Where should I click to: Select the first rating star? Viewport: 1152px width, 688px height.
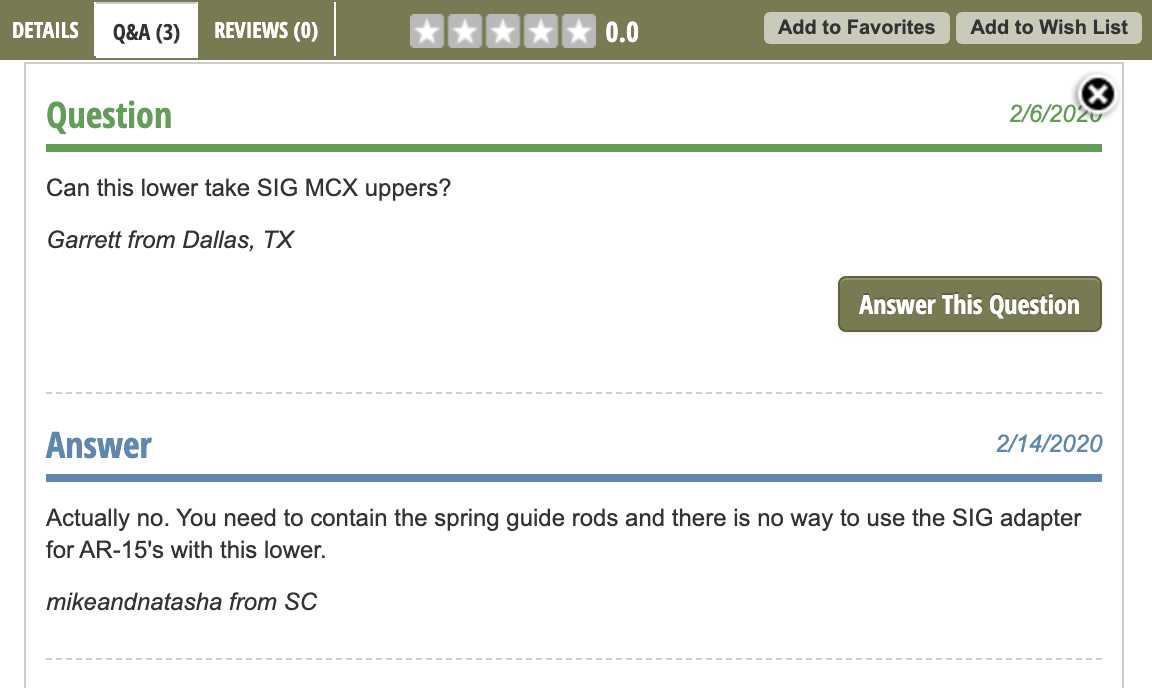tap(427, 32)
